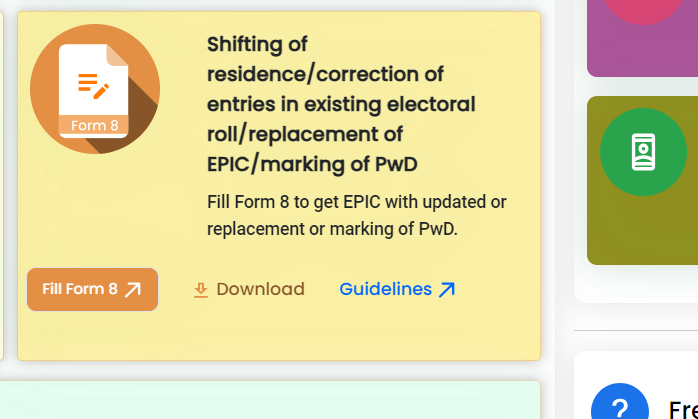The width and height of the screenshot is (698, 419).
Task: Click the orange download arrow icon
Action: click(201, 290)
